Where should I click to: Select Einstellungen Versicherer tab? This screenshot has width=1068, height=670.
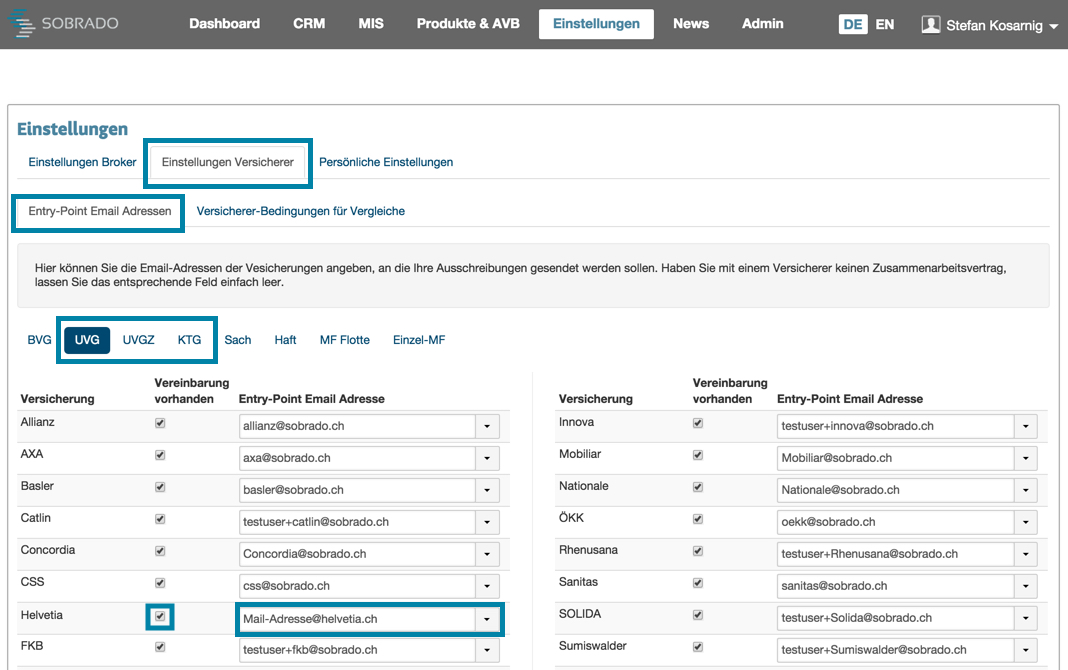[x=227, y=162]
